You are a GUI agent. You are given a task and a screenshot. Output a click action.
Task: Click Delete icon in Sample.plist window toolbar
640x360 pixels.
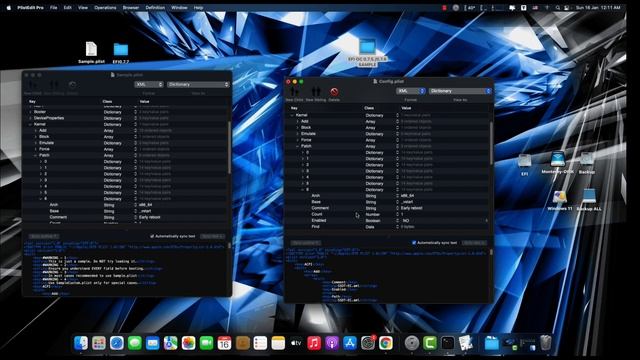(72, 85)
